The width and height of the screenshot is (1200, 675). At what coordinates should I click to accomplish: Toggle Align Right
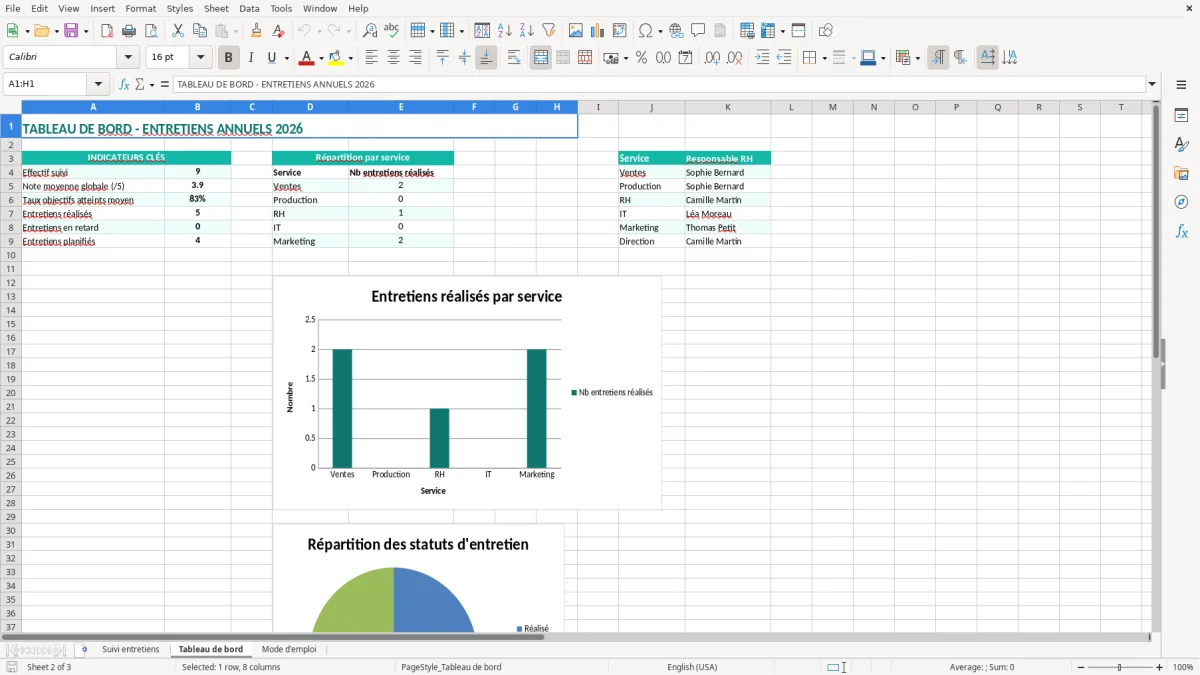tap(415, 58)
